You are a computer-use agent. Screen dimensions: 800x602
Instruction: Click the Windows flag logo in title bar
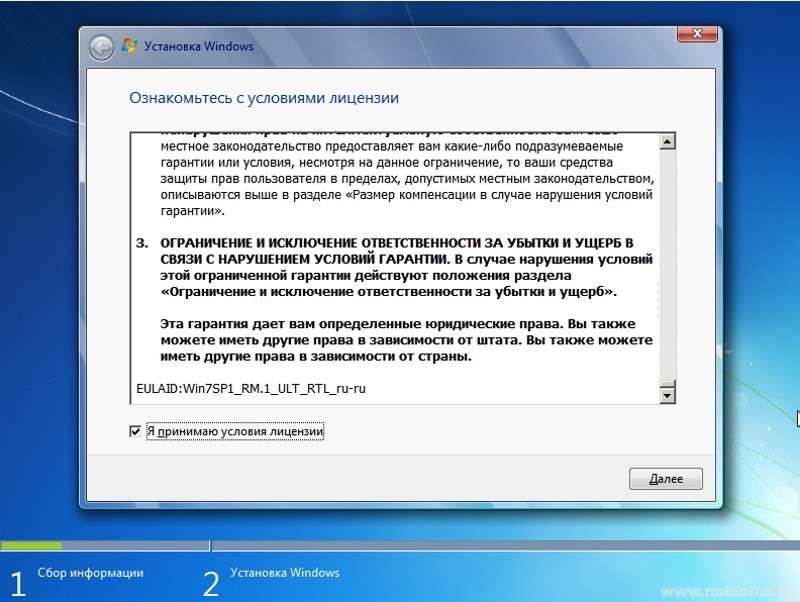pyautogui.click(x=129, y=46)
